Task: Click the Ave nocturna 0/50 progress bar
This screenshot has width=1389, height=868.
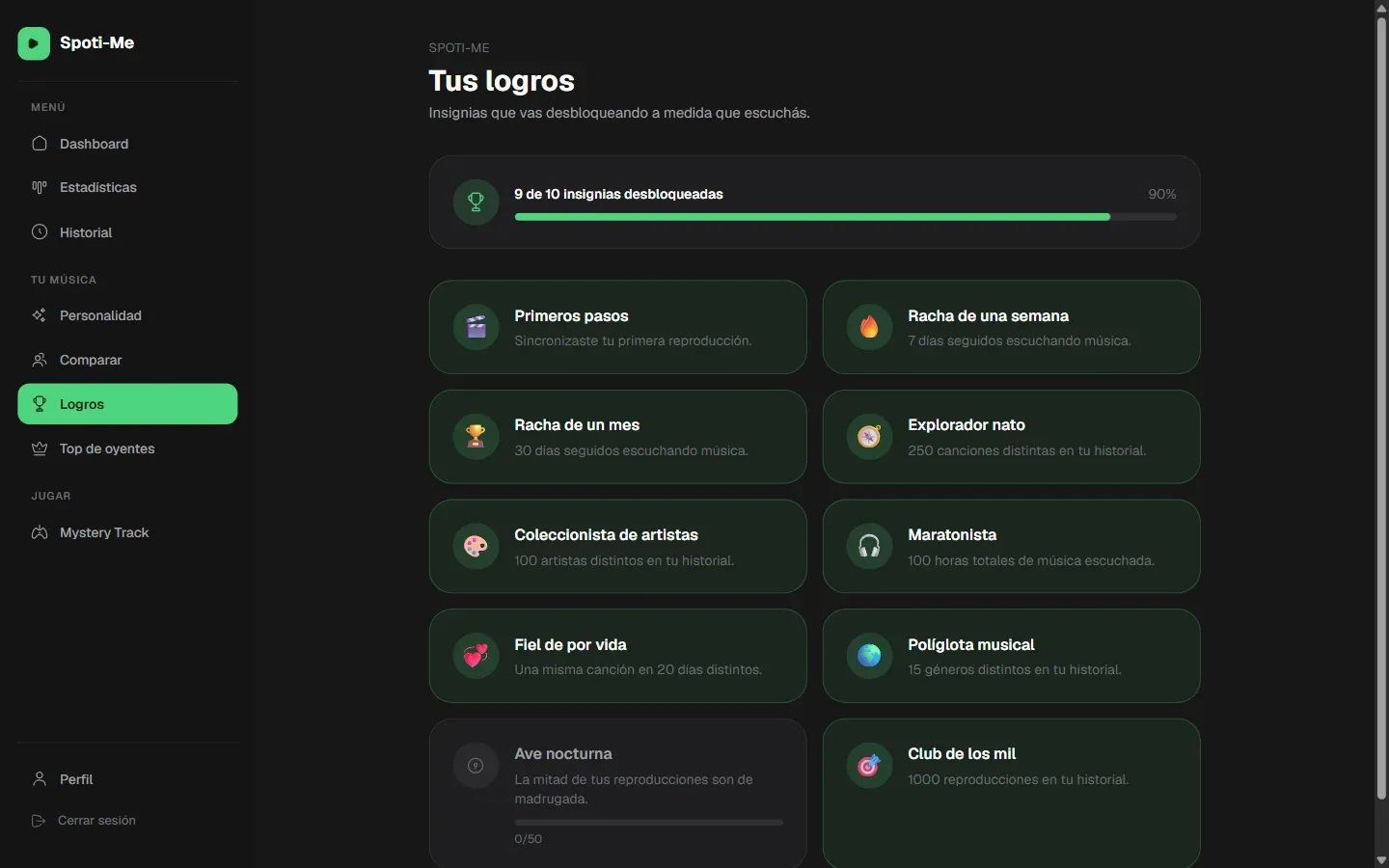Action: (649, 823)
